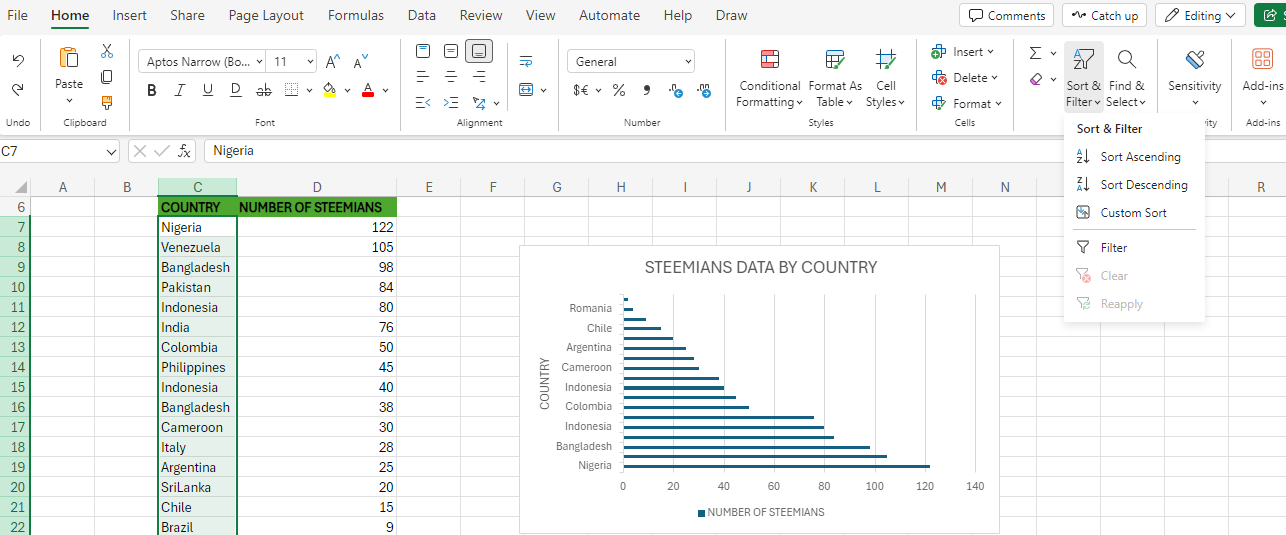Toggle Italic formatting
Image resolution: width=1286 pixels, height=535 pixels.
(180, 90)
